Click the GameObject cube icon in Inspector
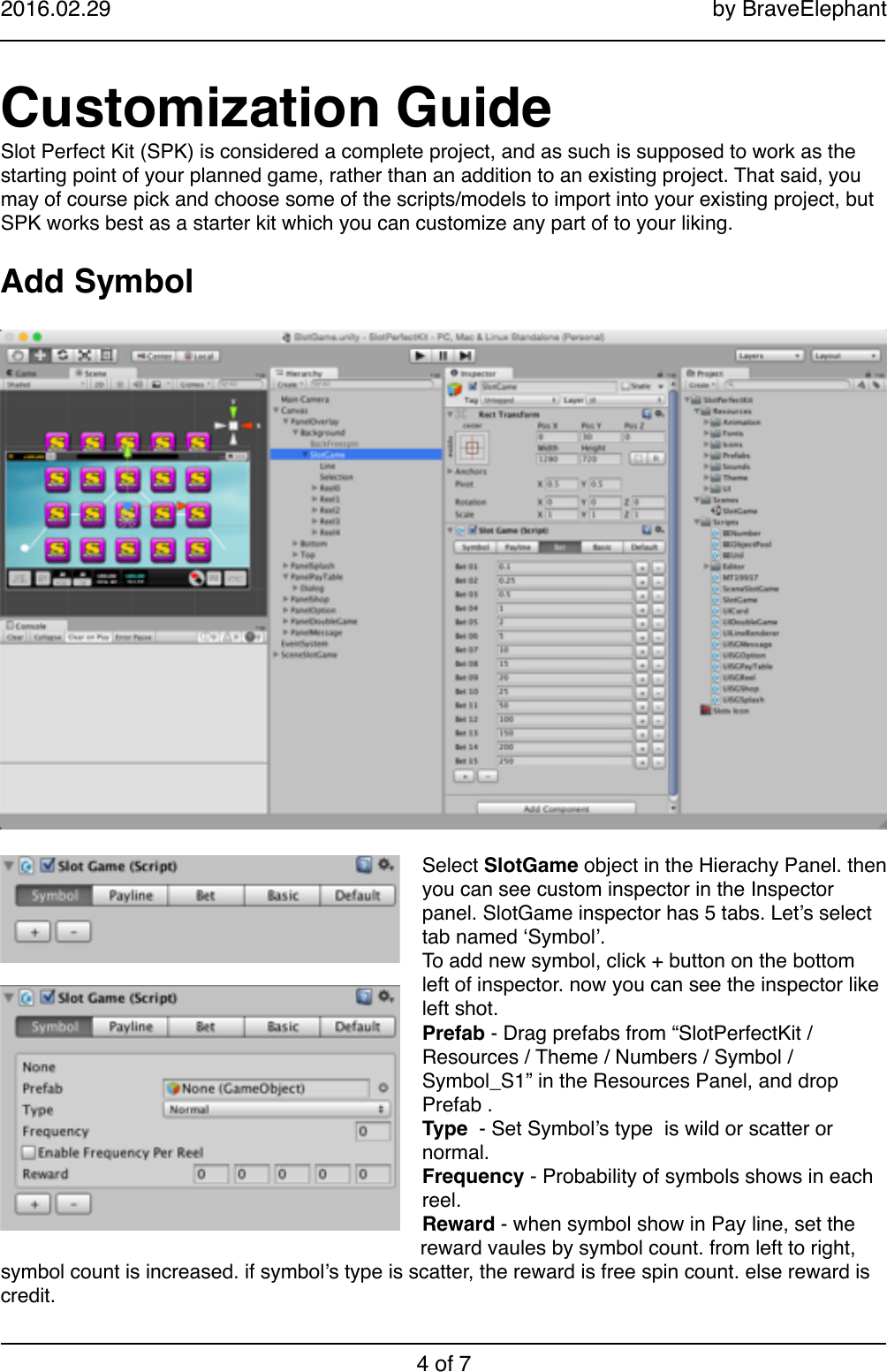 tap(454, 388)
